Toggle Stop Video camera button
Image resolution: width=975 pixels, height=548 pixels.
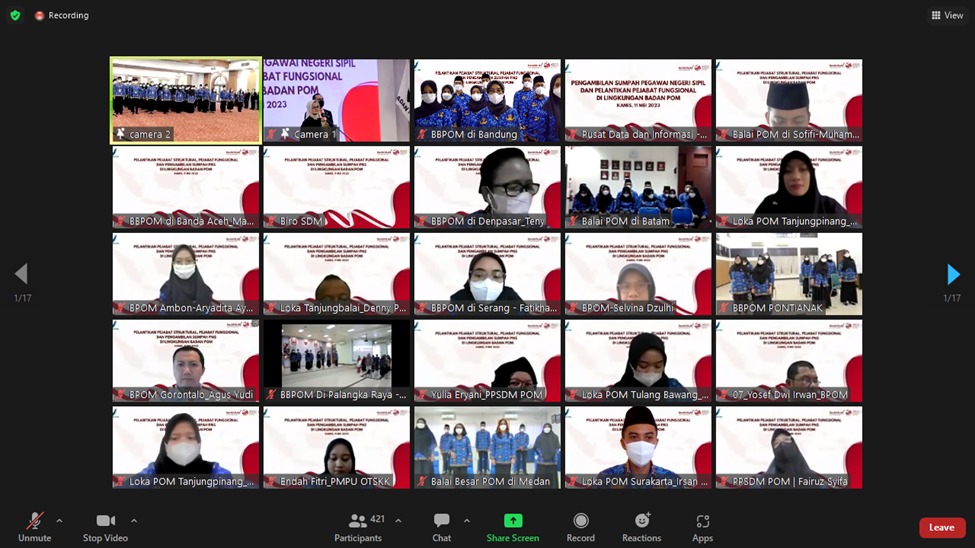(105, 521)
